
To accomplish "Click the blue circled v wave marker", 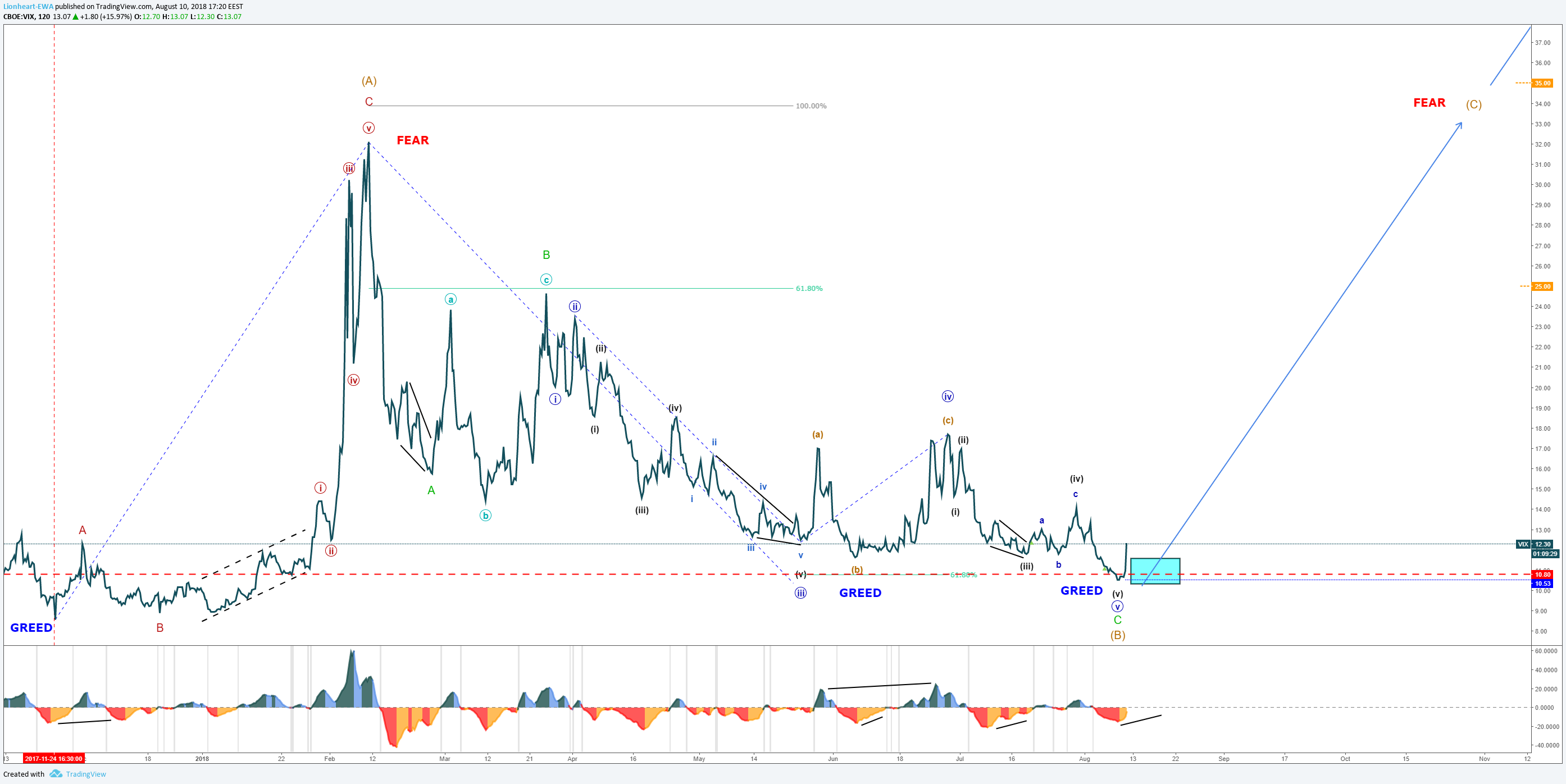I will click(x=1117, y=607).
